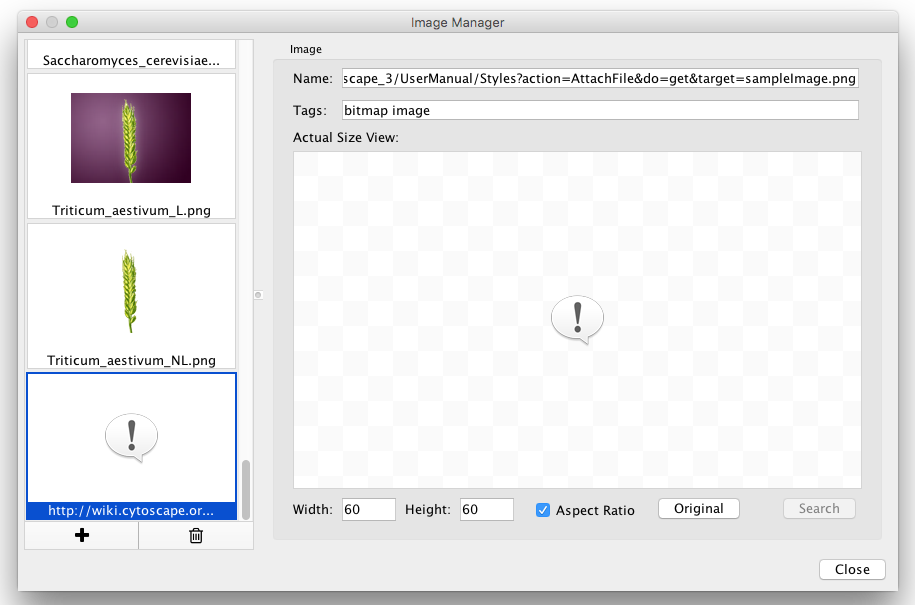Click the plus icon to add image
The height and width of the screenshot is (605, 915).
[82, 536]
